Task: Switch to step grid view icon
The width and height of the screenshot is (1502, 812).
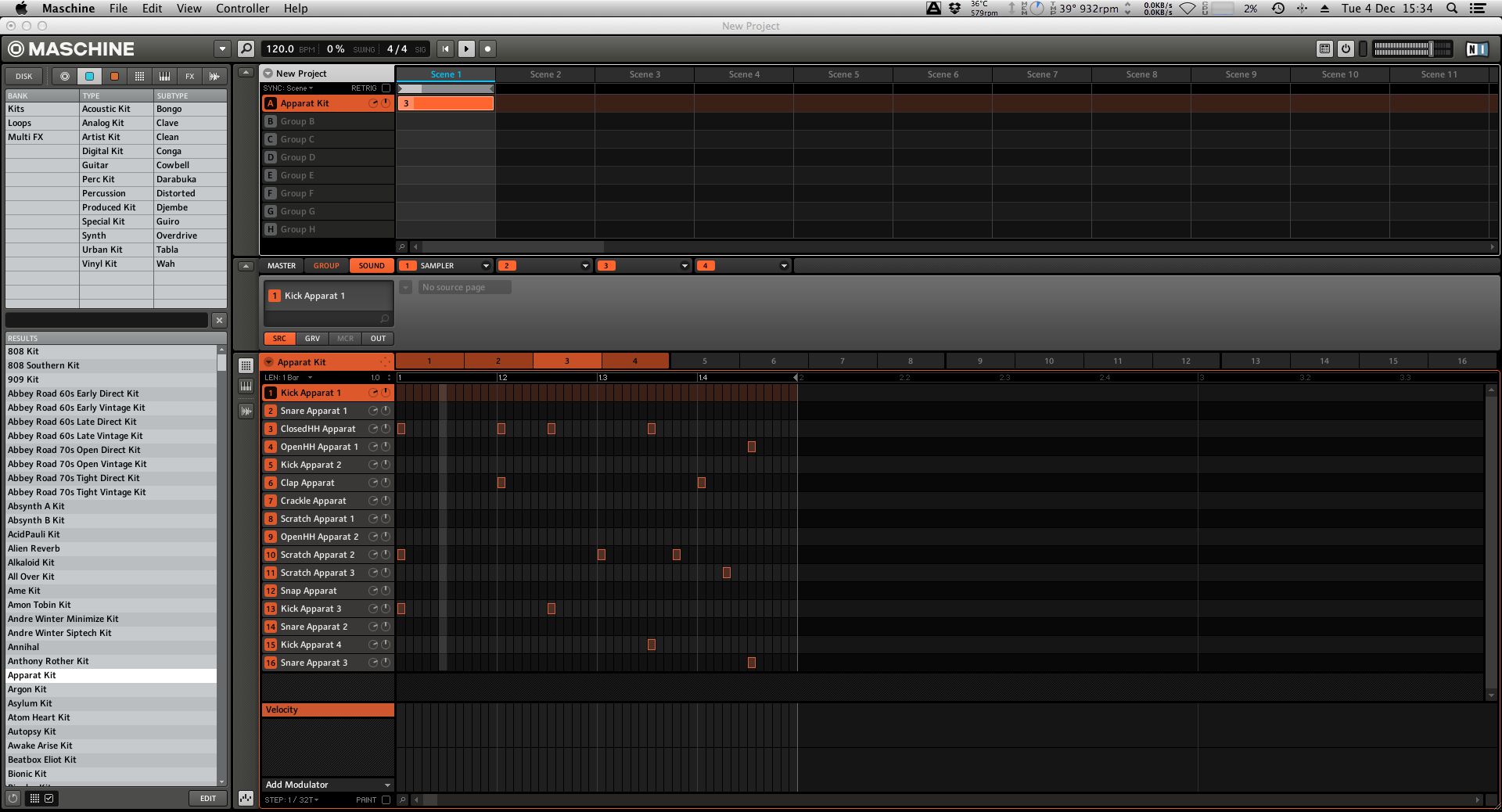Action: [x=246, y=365]
